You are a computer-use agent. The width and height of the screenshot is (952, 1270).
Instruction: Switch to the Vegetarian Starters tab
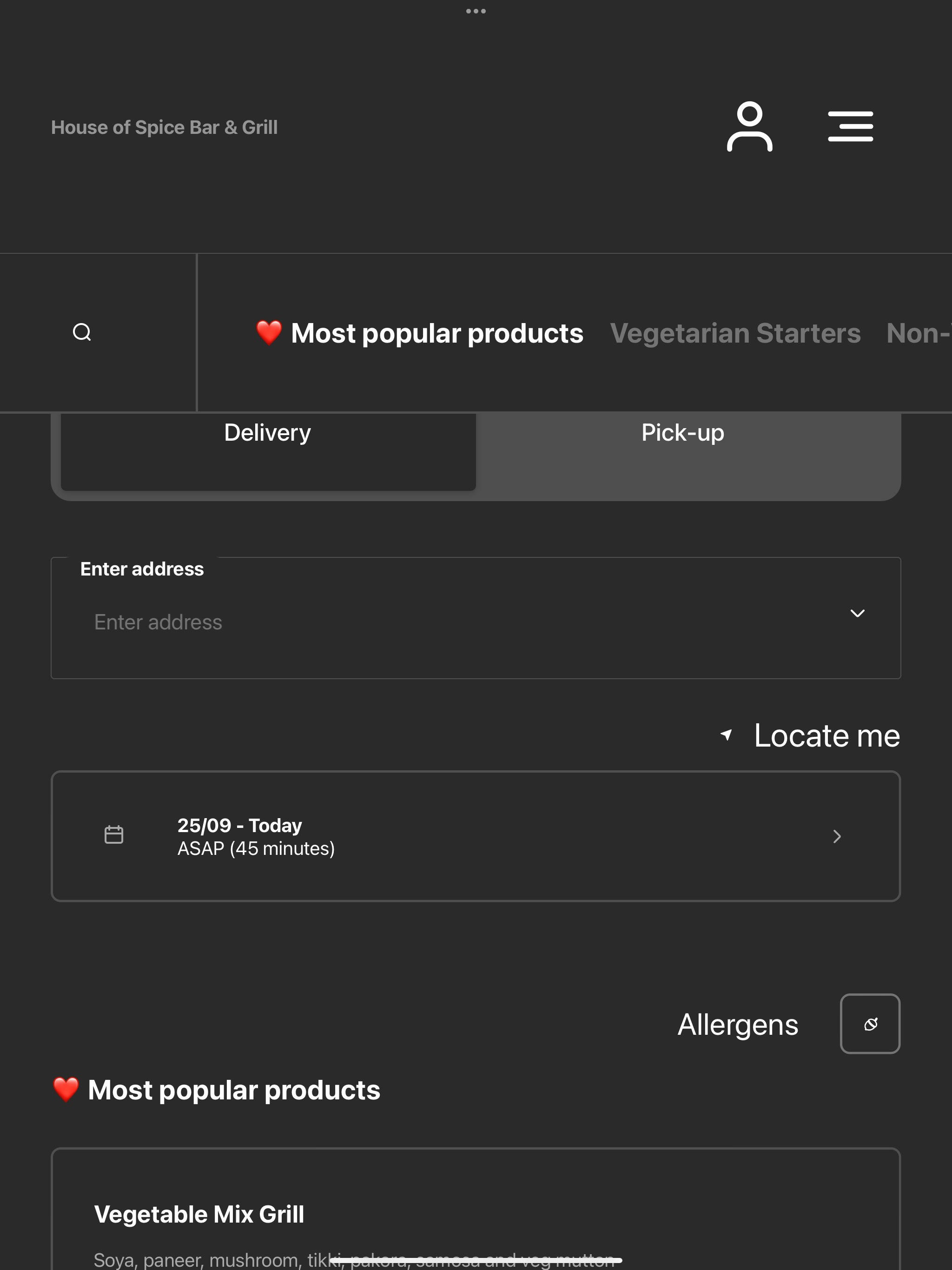click(x=735, y=333)
